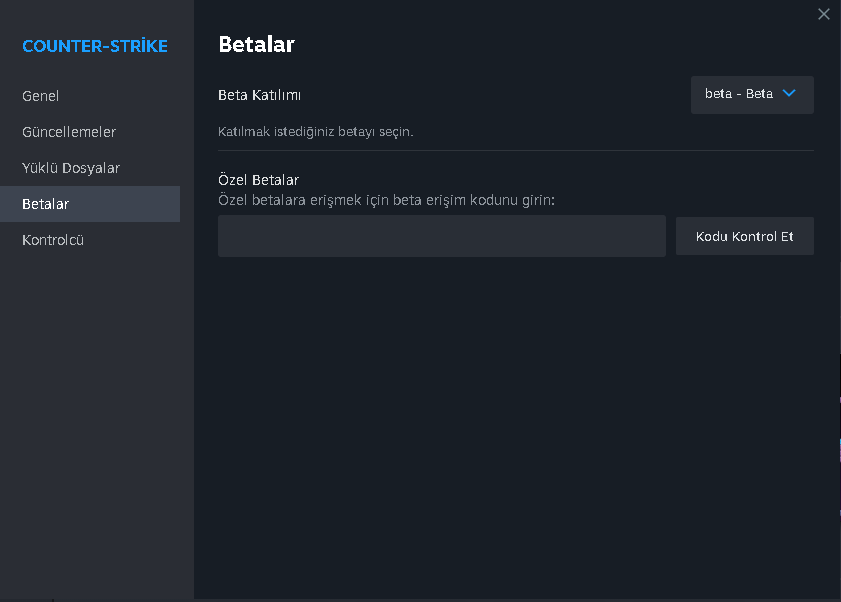The image size is (841, 602).
Task: Click the COUNTER-STRİKE title in sidebar
Action: [x=95, y=46]
